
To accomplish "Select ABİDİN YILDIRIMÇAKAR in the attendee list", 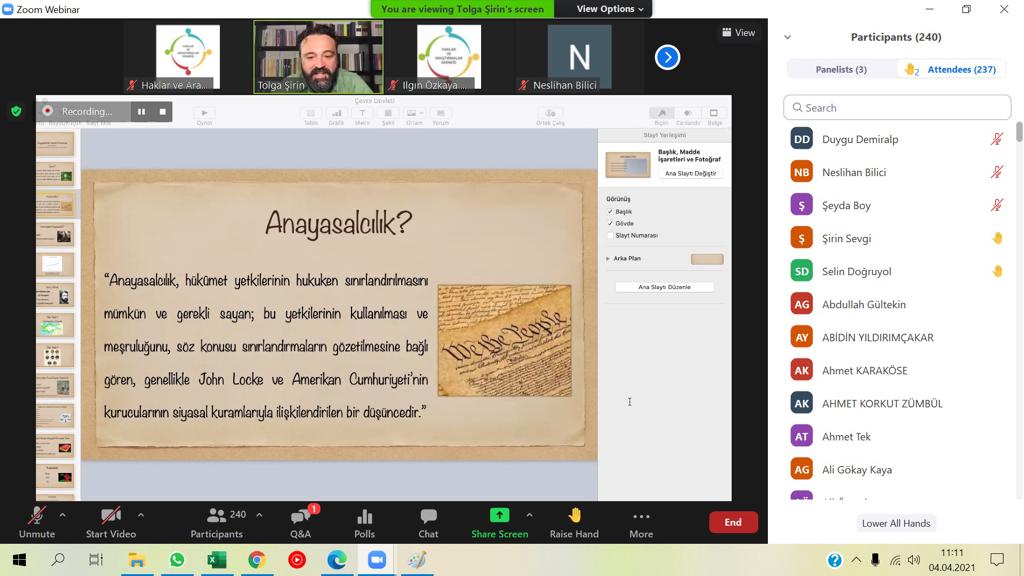I will pos(899,338).
